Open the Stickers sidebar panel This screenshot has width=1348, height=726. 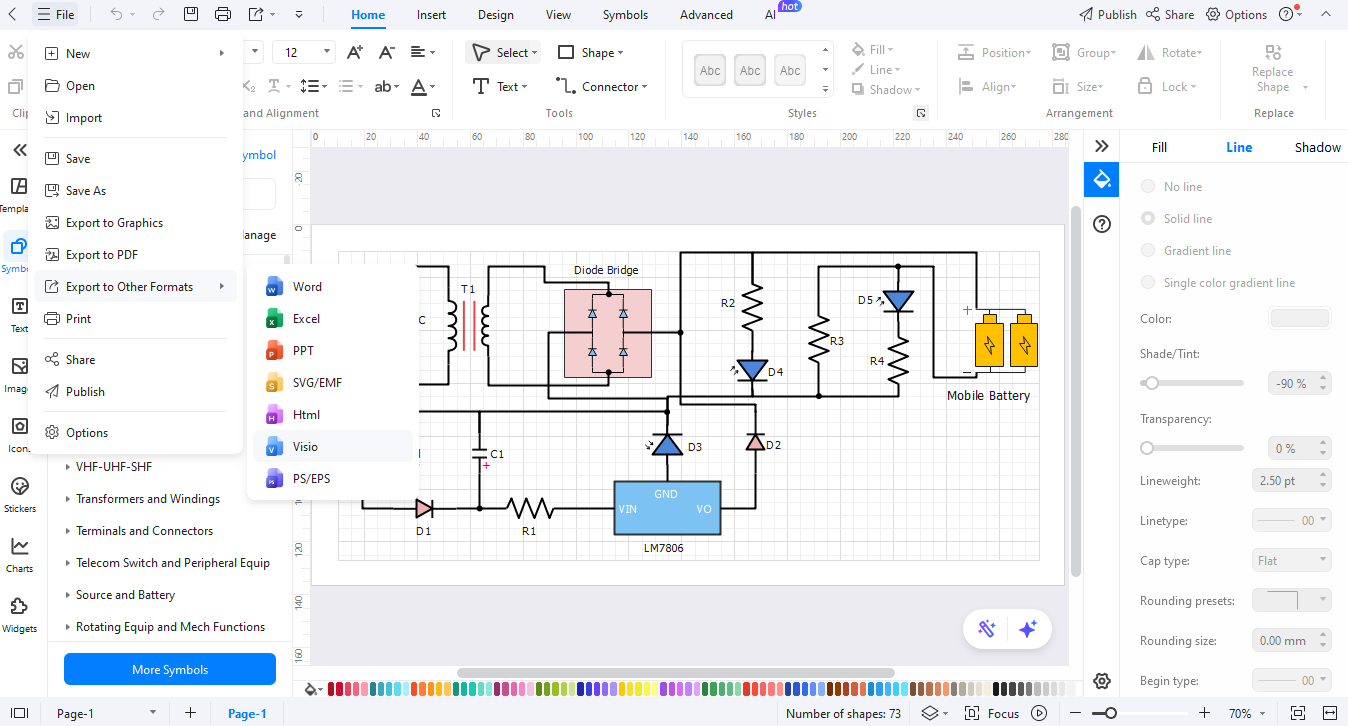pyautogui.click(x=19, y=494)
